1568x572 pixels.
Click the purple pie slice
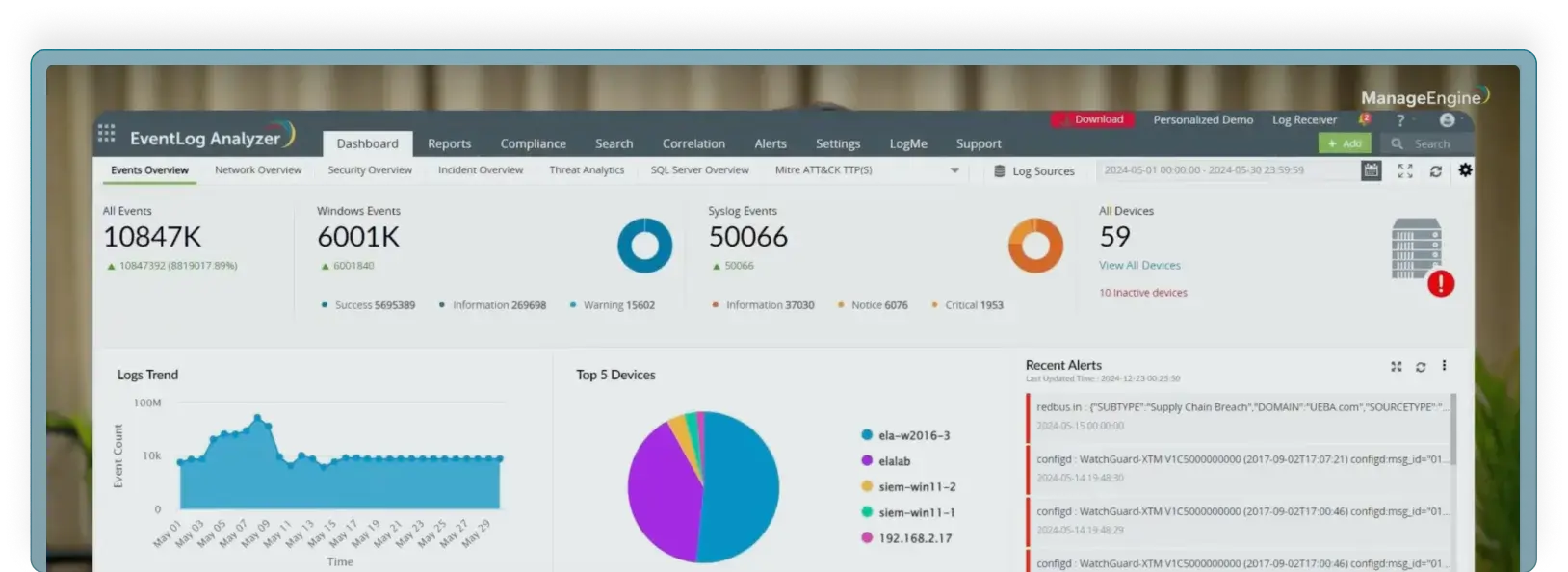coord(665,491)
